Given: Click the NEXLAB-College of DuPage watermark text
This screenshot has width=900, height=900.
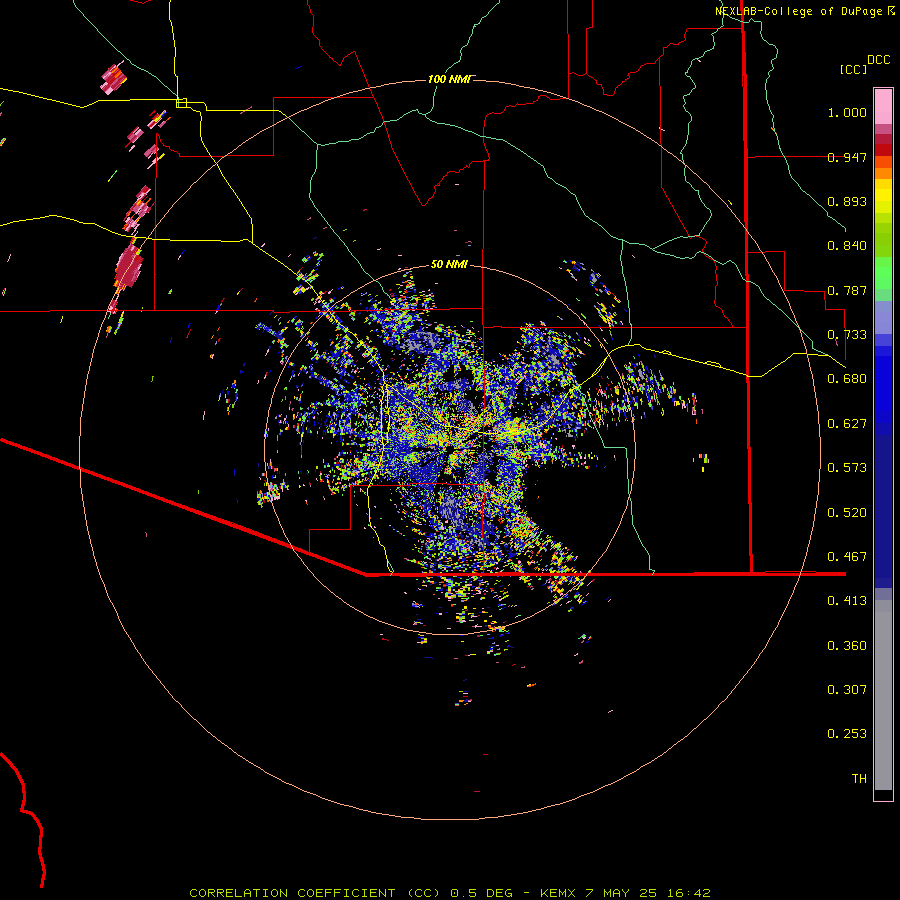Looking at the screenshot, I should [x=804, y=11].
